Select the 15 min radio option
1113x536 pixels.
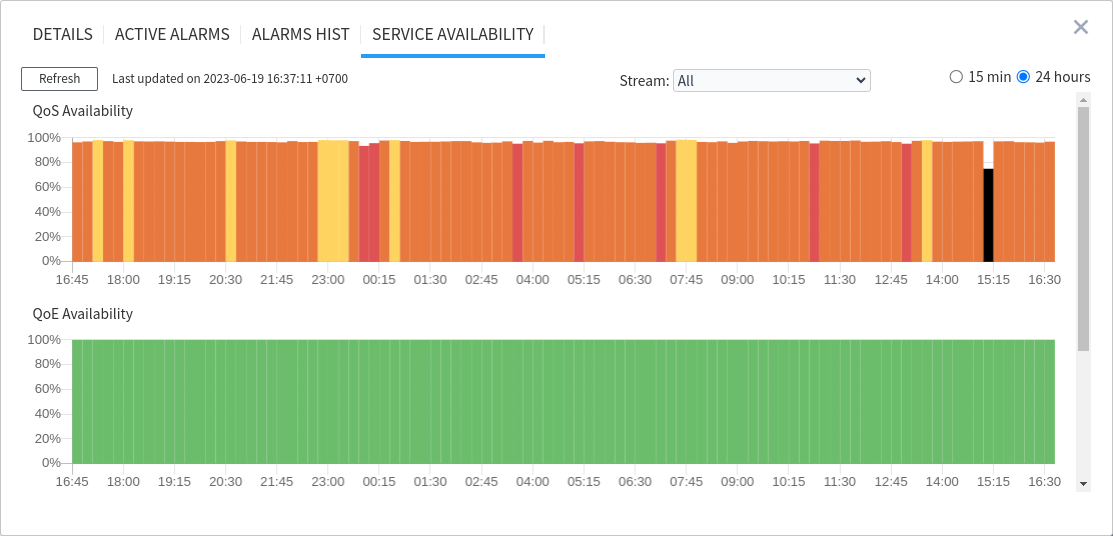tap(956, 77)
